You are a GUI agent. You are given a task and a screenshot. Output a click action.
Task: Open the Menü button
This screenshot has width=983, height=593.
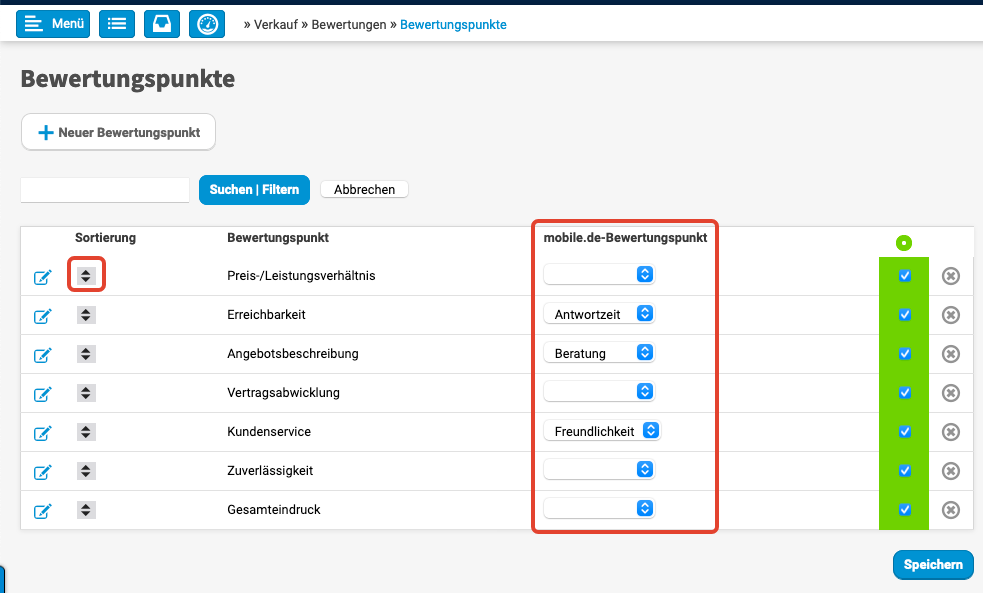(53, 24)
